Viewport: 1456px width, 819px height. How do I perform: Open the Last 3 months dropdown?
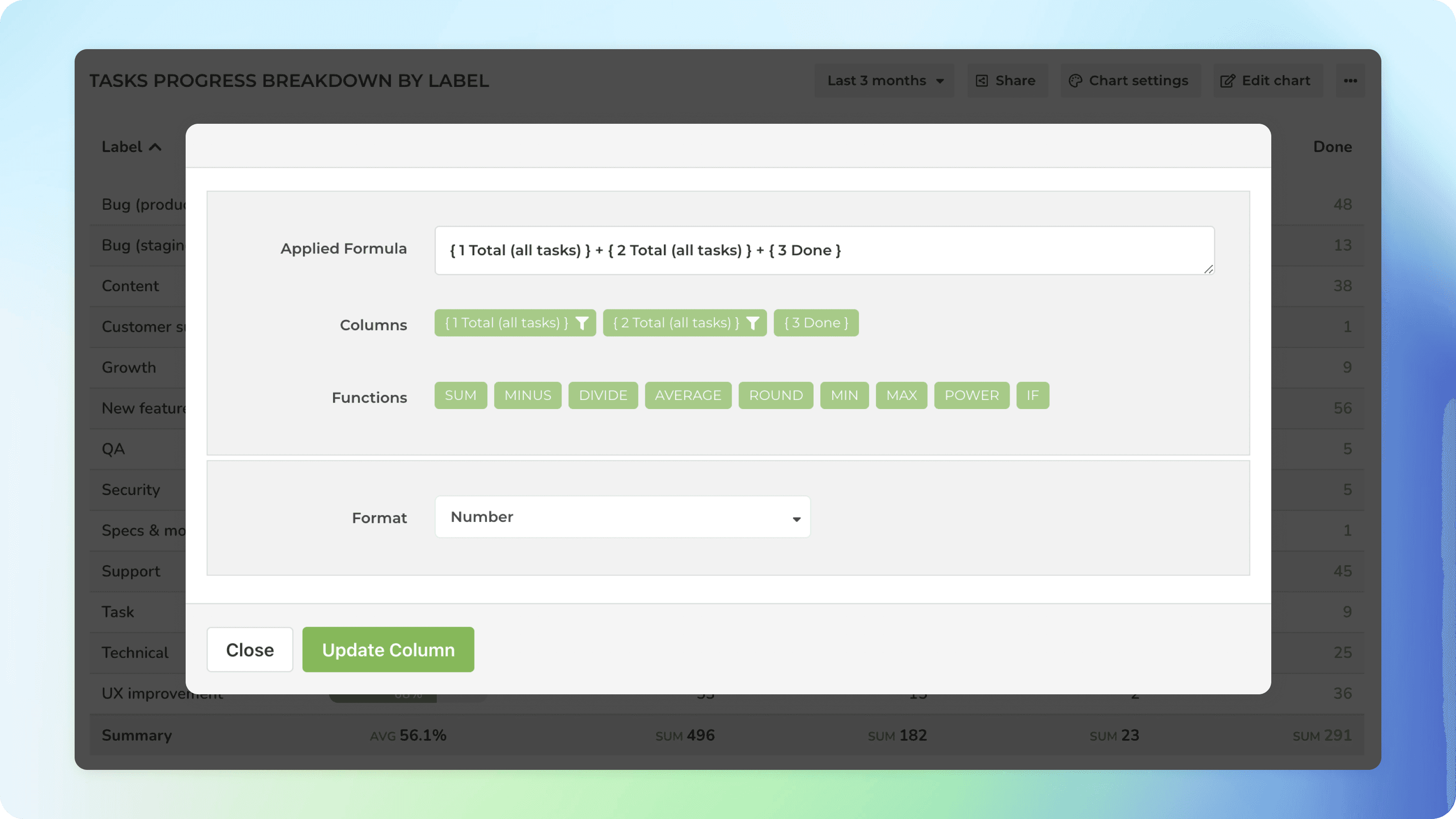click(885, 81)
